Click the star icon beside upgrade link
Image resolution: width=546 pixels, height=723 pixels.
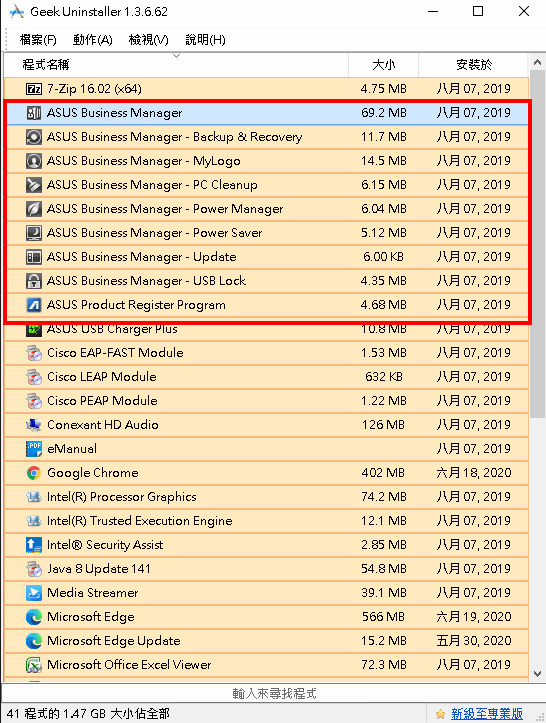point(440,714)
